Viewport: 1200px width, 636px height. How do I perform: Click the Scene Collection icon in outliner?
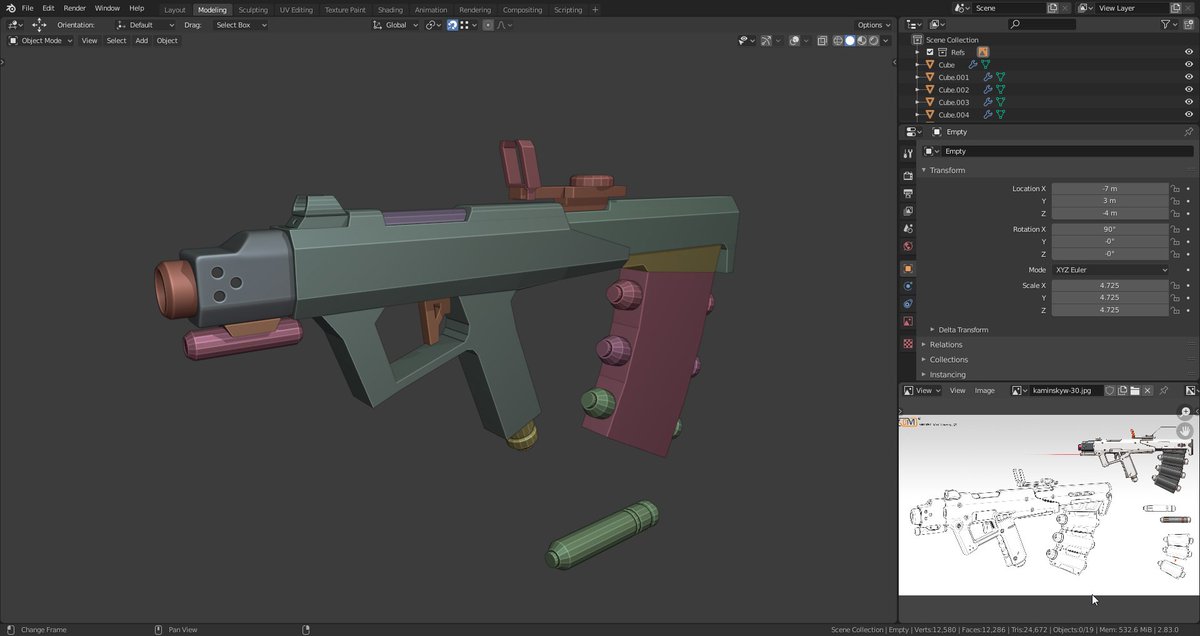click(918, 40)
